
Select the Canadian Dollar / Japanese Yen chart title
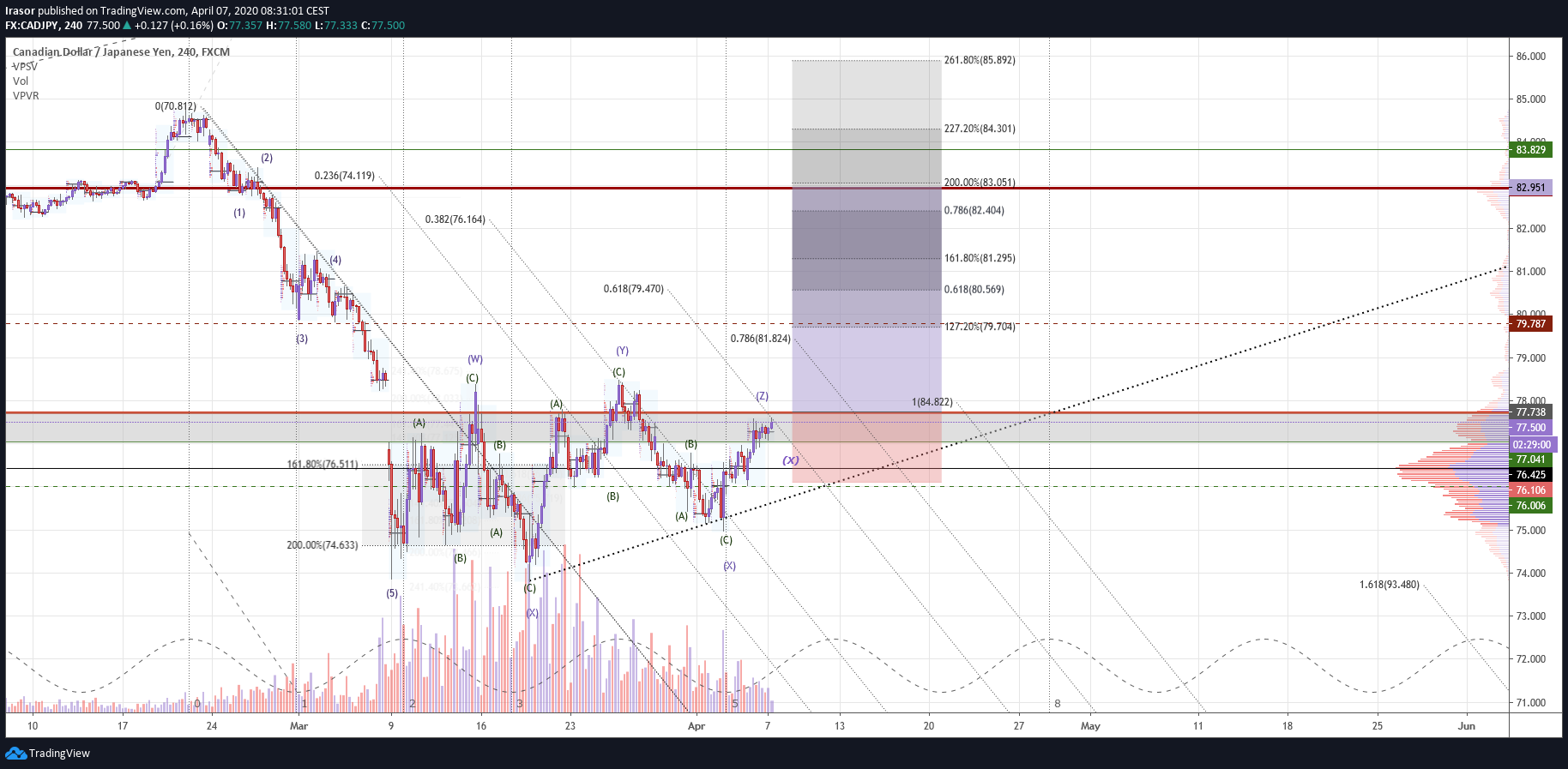coord(121,52)
